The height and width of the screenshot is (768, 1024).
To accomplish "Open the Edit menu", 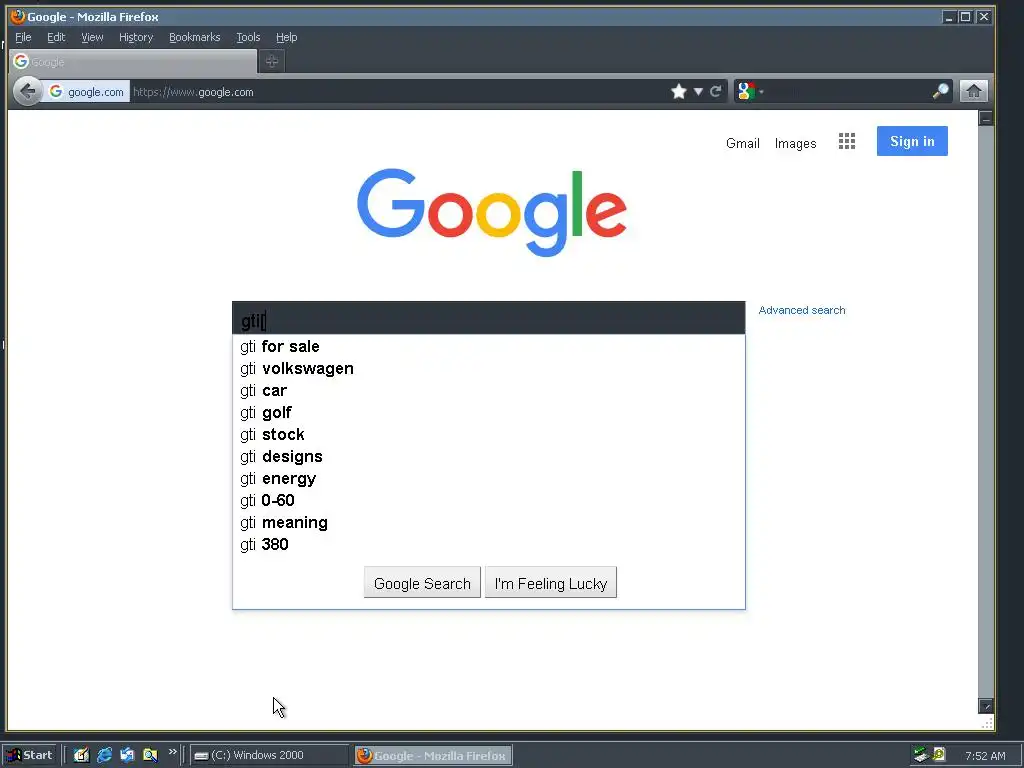I will (x=56, y=37).
